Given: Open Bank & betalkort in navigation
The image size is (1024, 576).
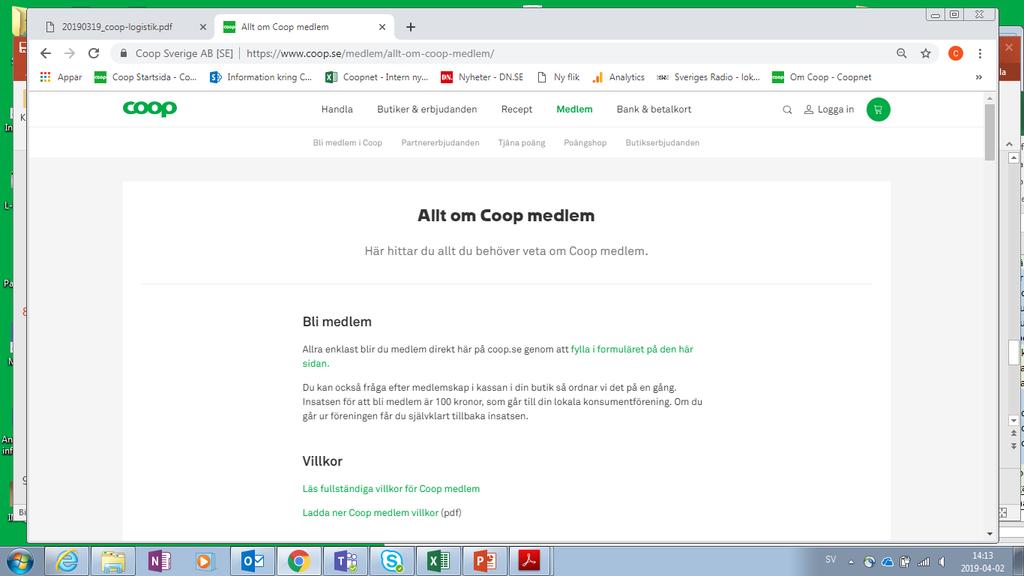Looking at the screenshot, I should [654, 109].
